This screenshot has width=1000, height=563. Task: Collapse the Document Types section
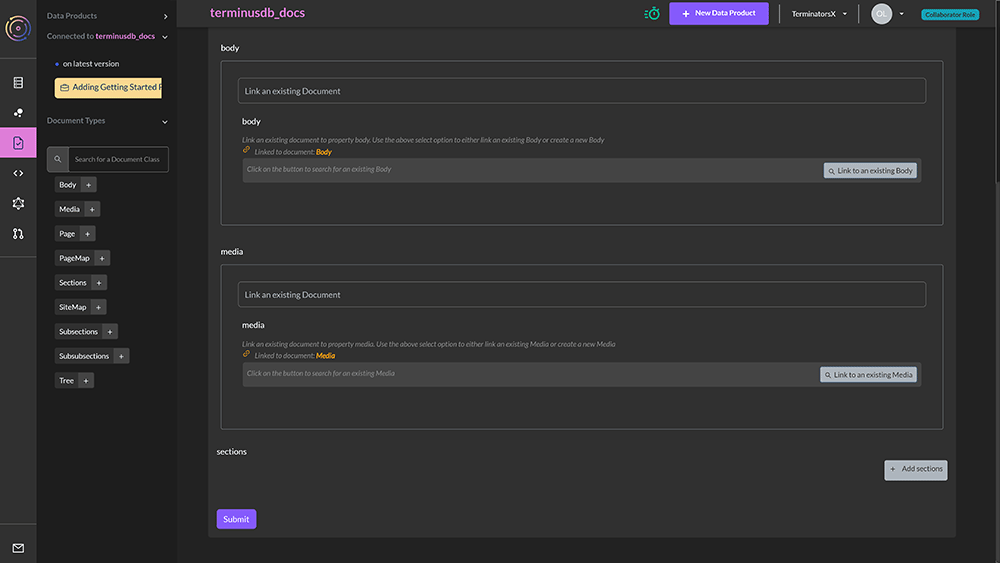165,122
